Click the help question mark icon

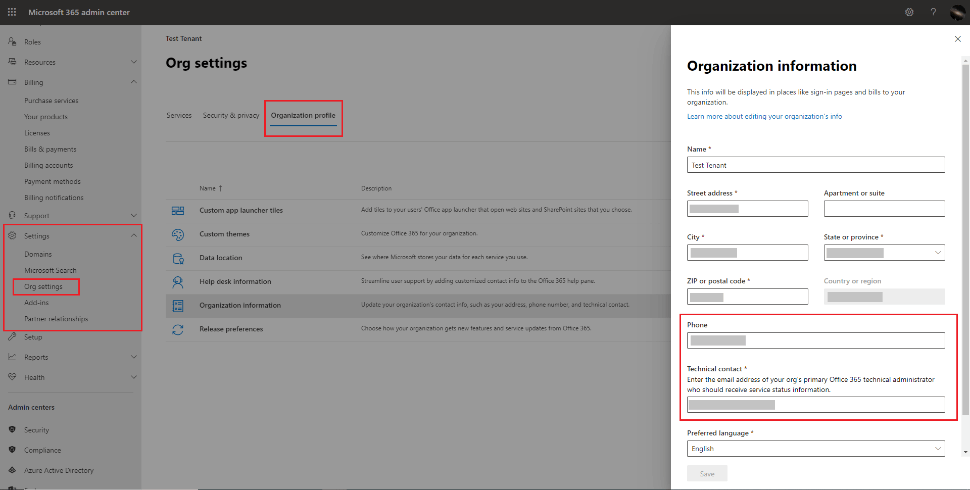point(933,12)
